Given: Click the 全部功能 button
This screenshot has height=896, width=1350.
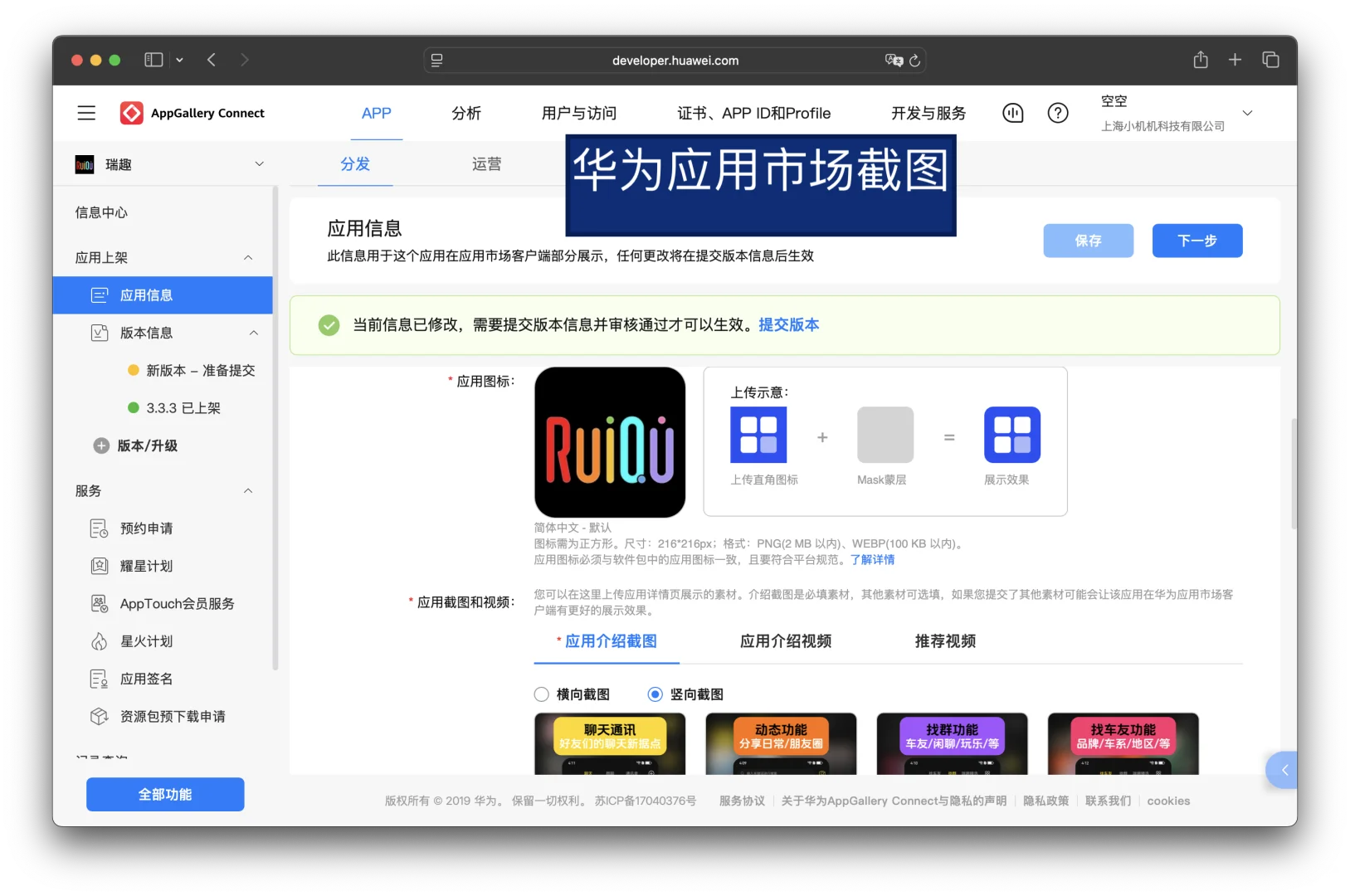Looking at the screenshot, I should 165,795.
